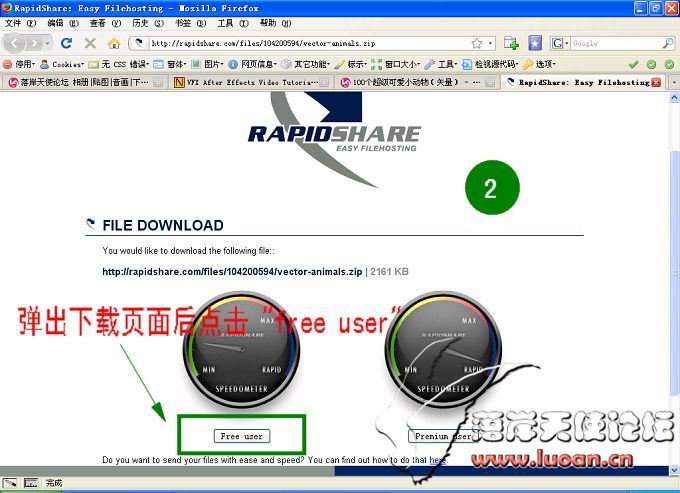
Task: Open the 工具 menu in the menu bar
Action: [233, 23]
